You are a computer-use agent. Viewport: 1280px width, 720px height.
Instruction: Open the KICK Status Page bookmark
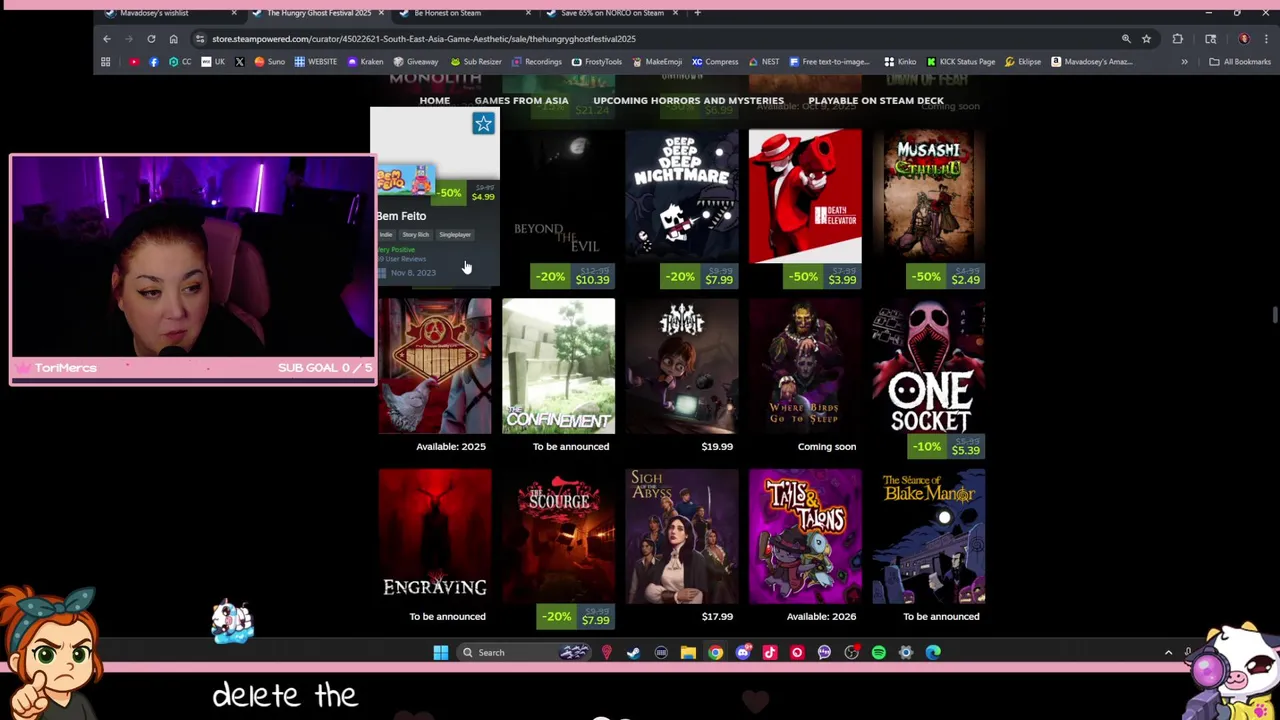click(x=960, y=62)
